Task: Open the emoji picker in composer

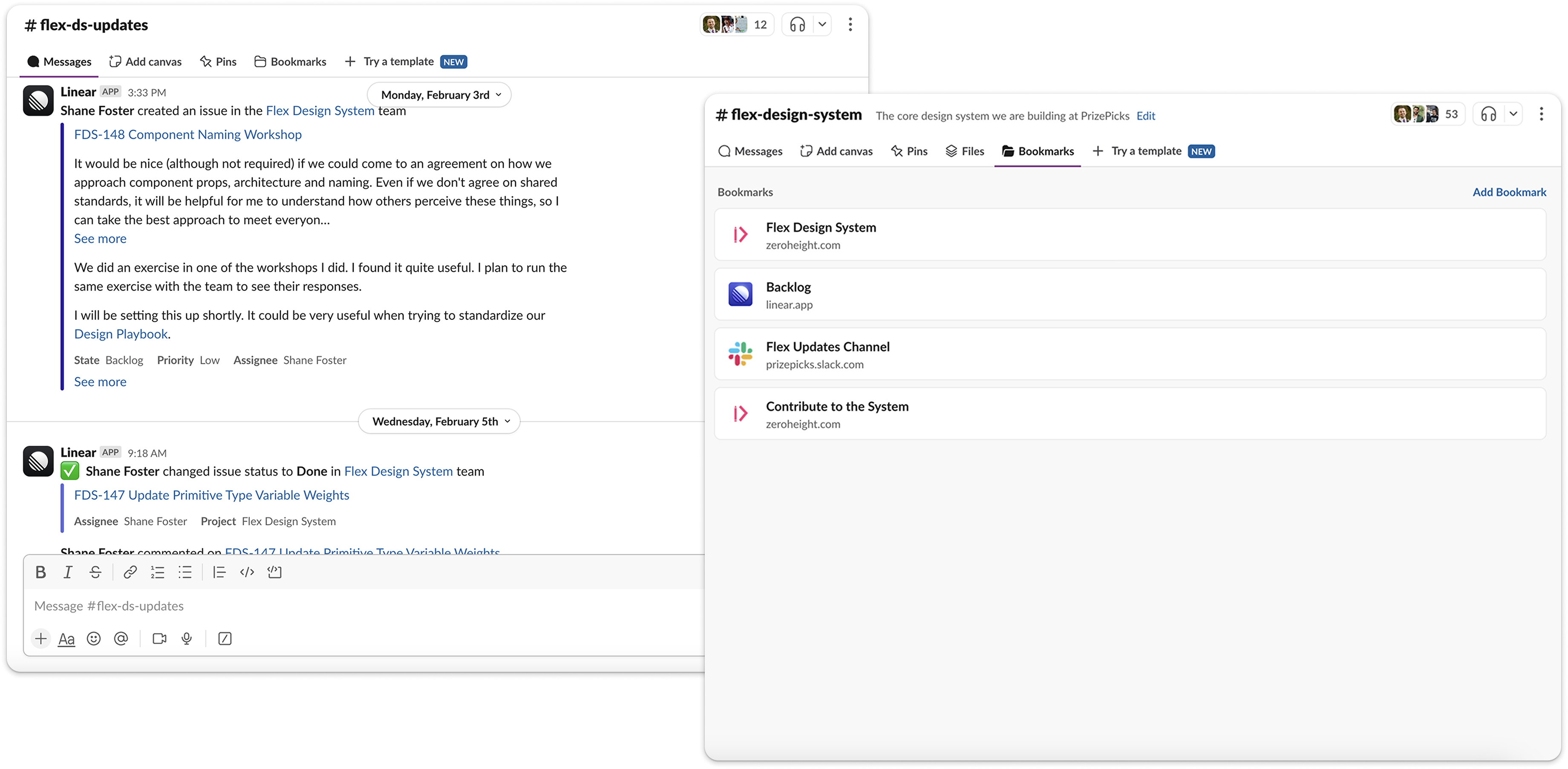Action: (94, 638)
